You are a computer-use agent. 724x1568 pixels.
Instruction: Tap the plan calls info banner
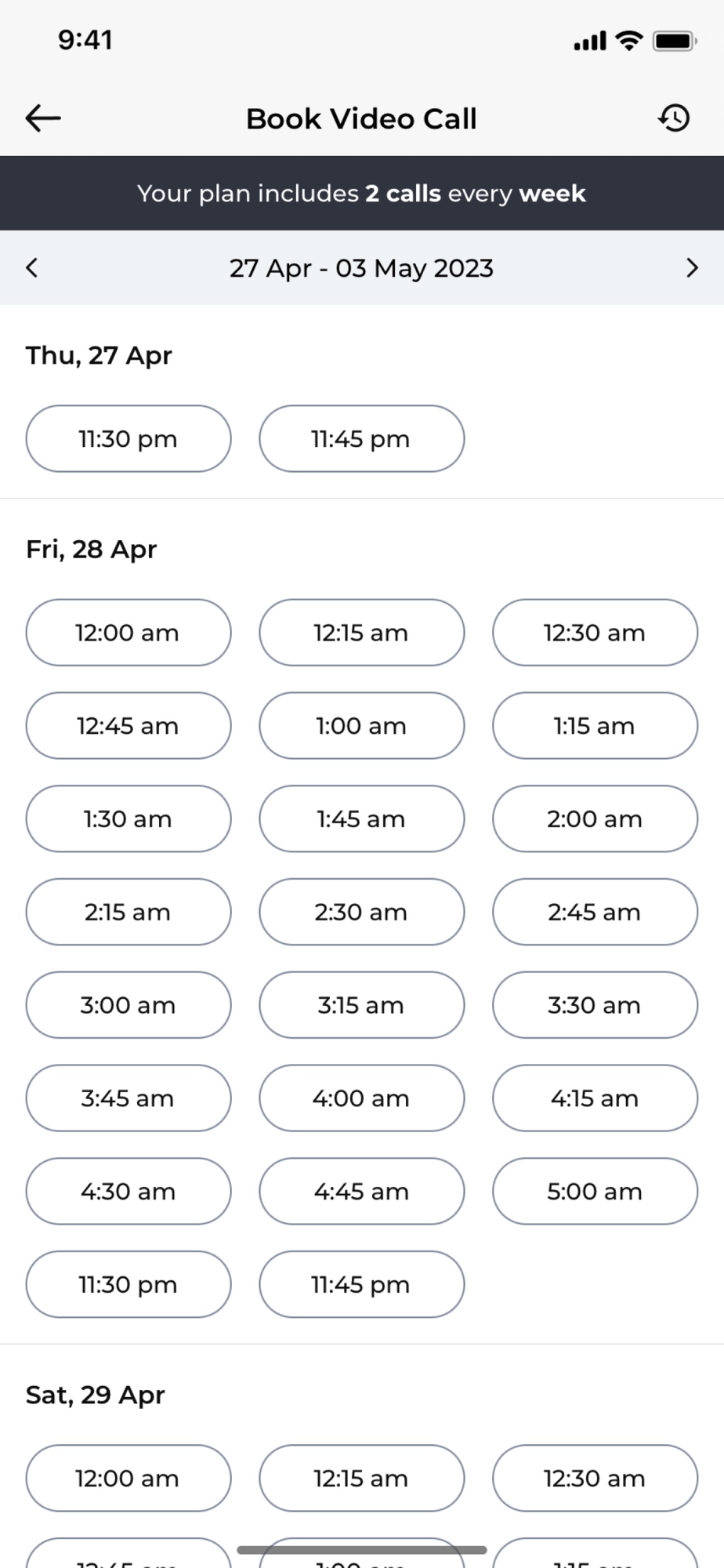(361, 194)
